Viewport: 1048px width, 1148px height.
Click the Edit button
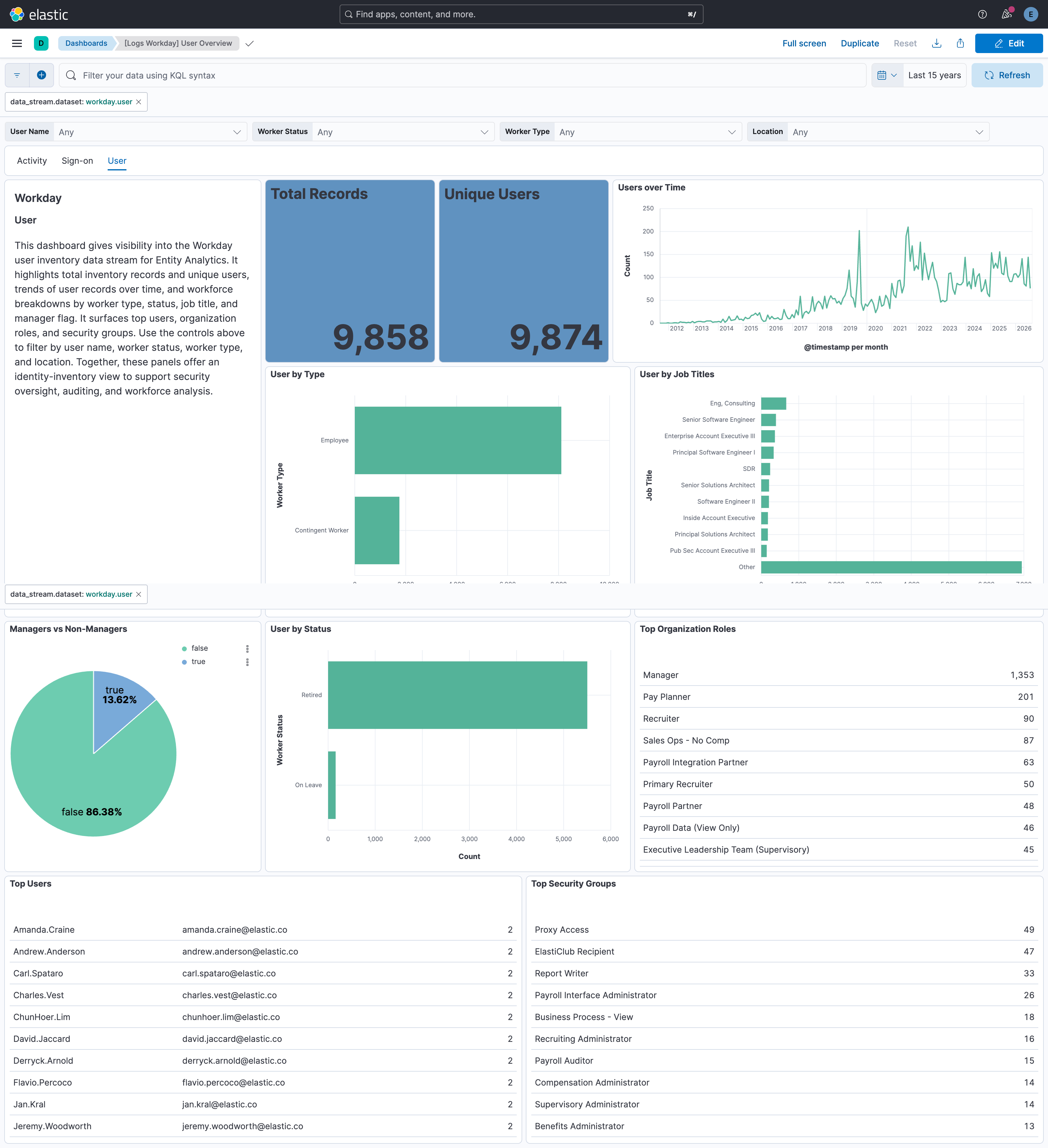[x=1009, y=43]
